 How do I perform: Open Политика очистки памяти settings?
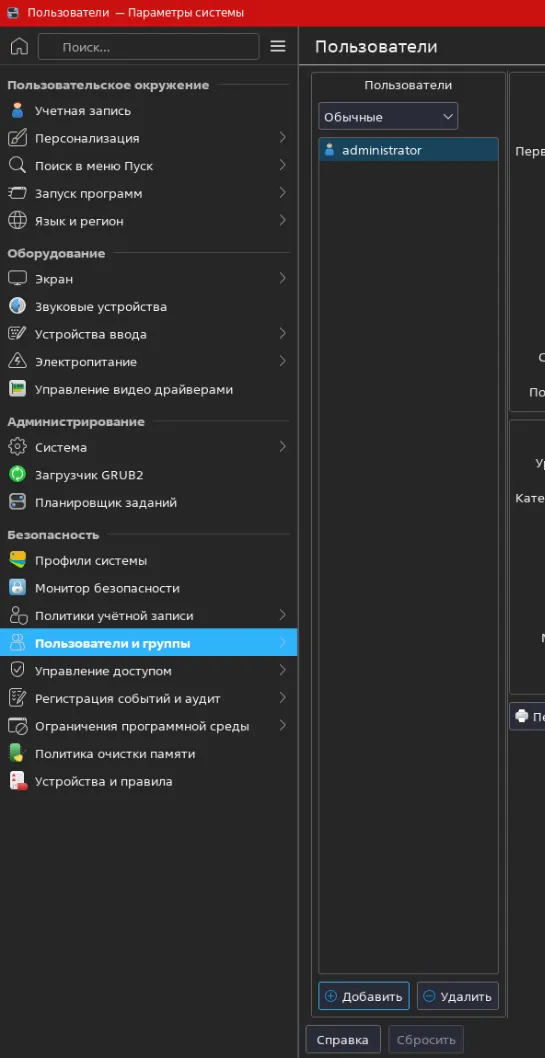pos(148,754)
